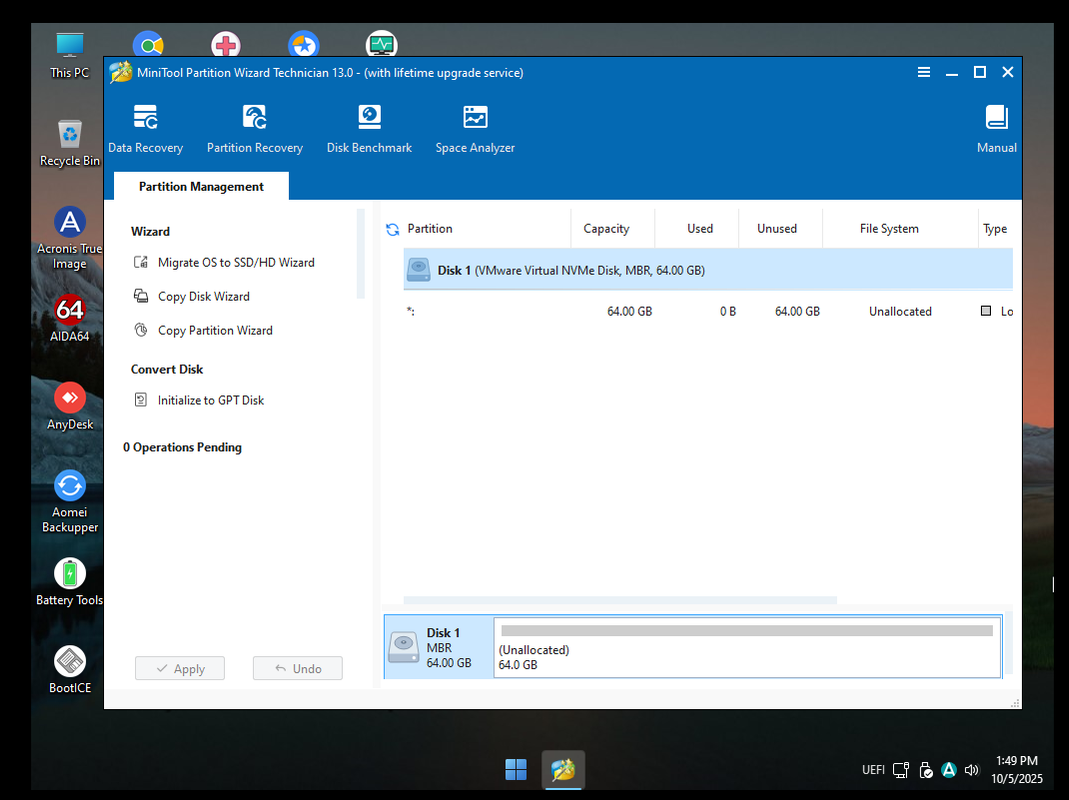
Task: Open This PC on desktop
Action: (x=70, y=55)
